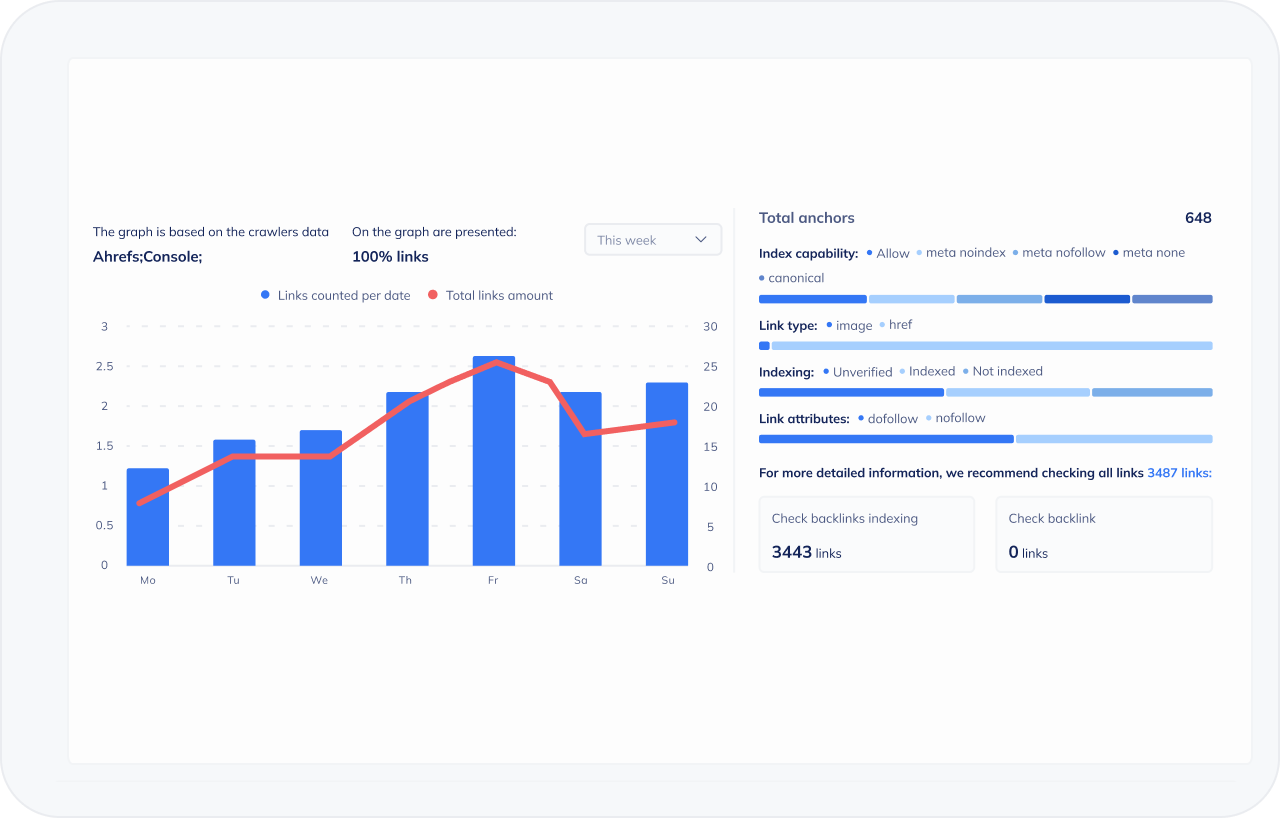This screenshot has width=1280, height=818.
Task: Click the Indexed segment of Indexing bar
Action: (x=1018, y=393)
